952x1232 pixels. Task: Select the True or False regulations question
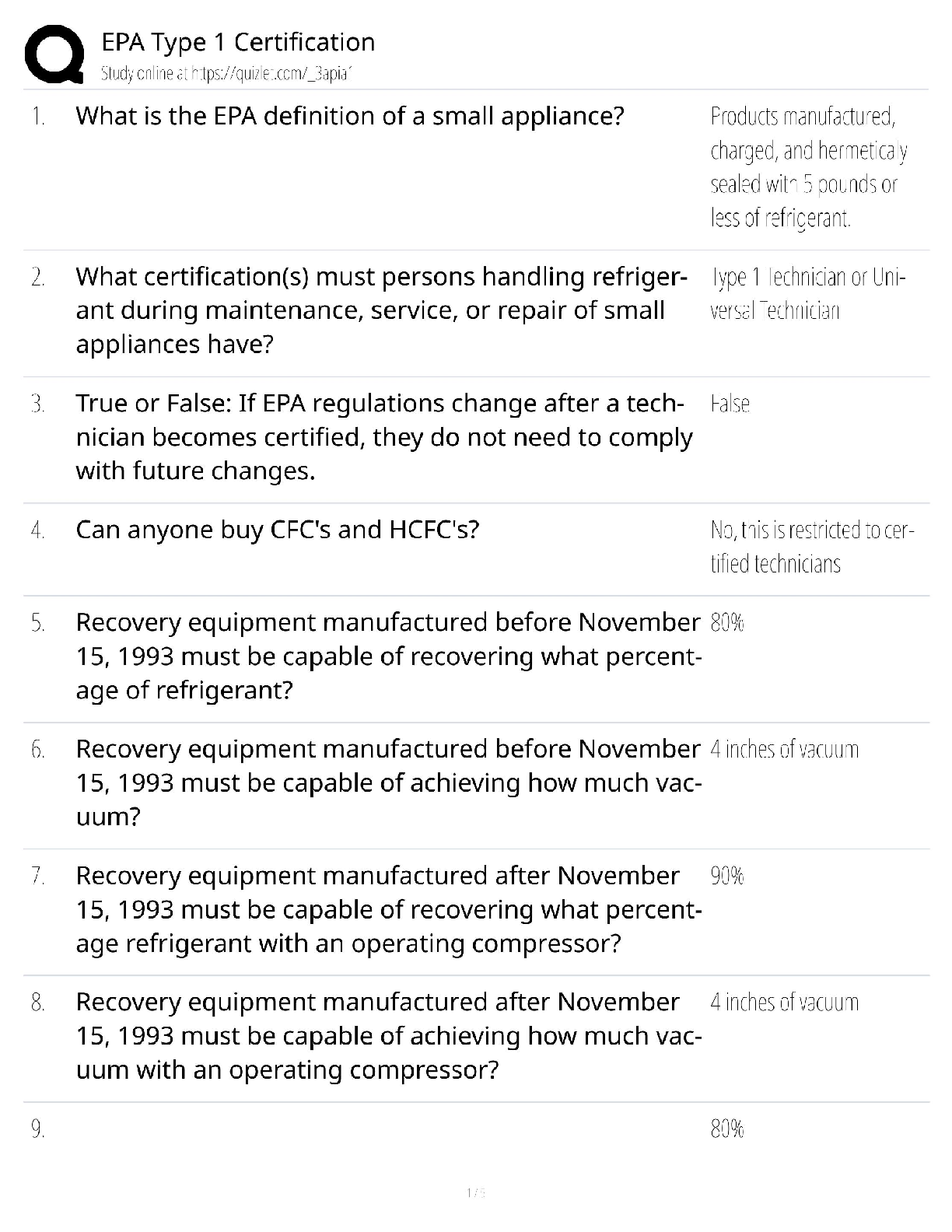tap(383, 437)
